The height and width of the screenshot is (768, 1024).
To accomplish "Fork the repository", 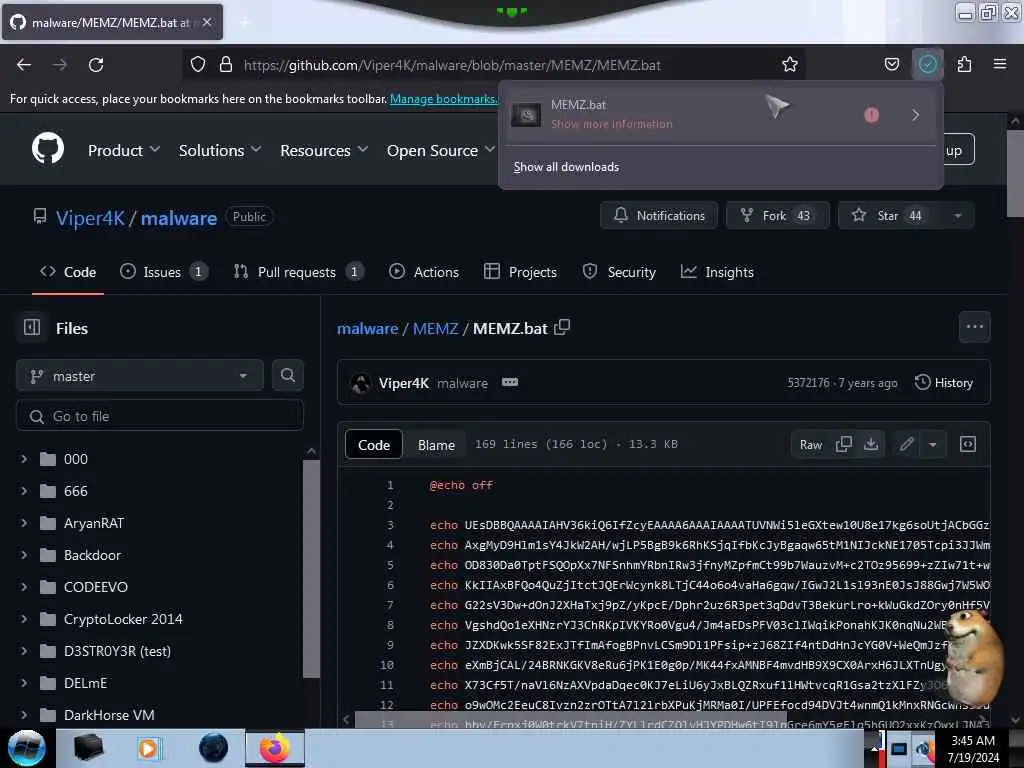I will [x=778, y=216].
